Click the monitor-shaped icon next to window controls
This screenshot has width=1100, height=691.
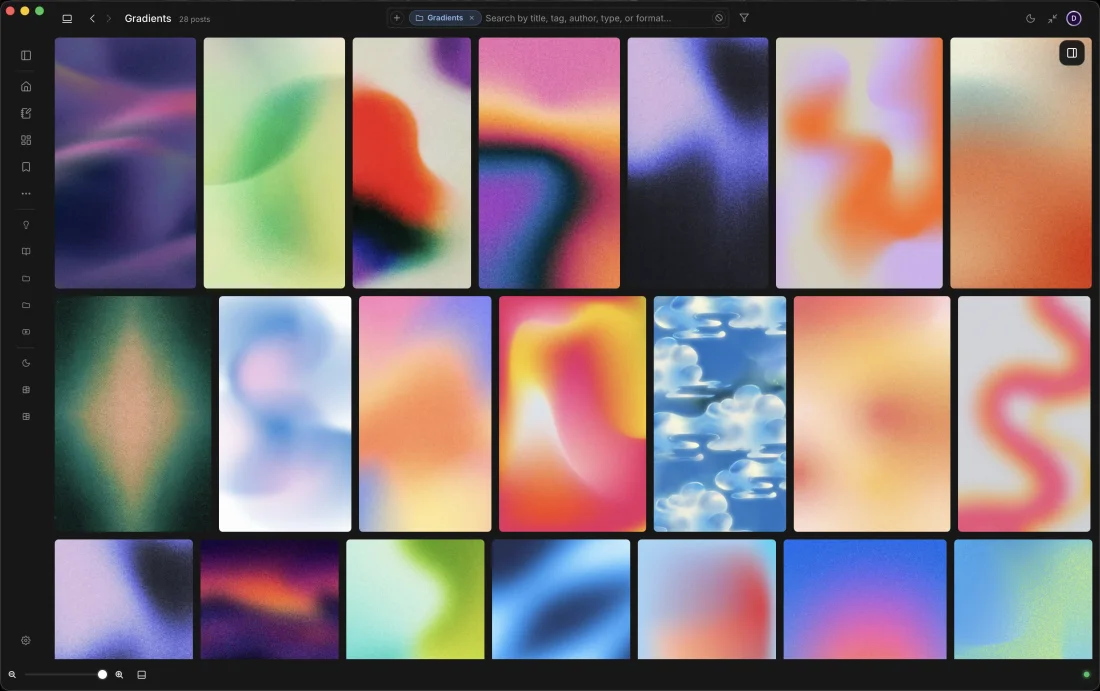click(x=67, y=19)
